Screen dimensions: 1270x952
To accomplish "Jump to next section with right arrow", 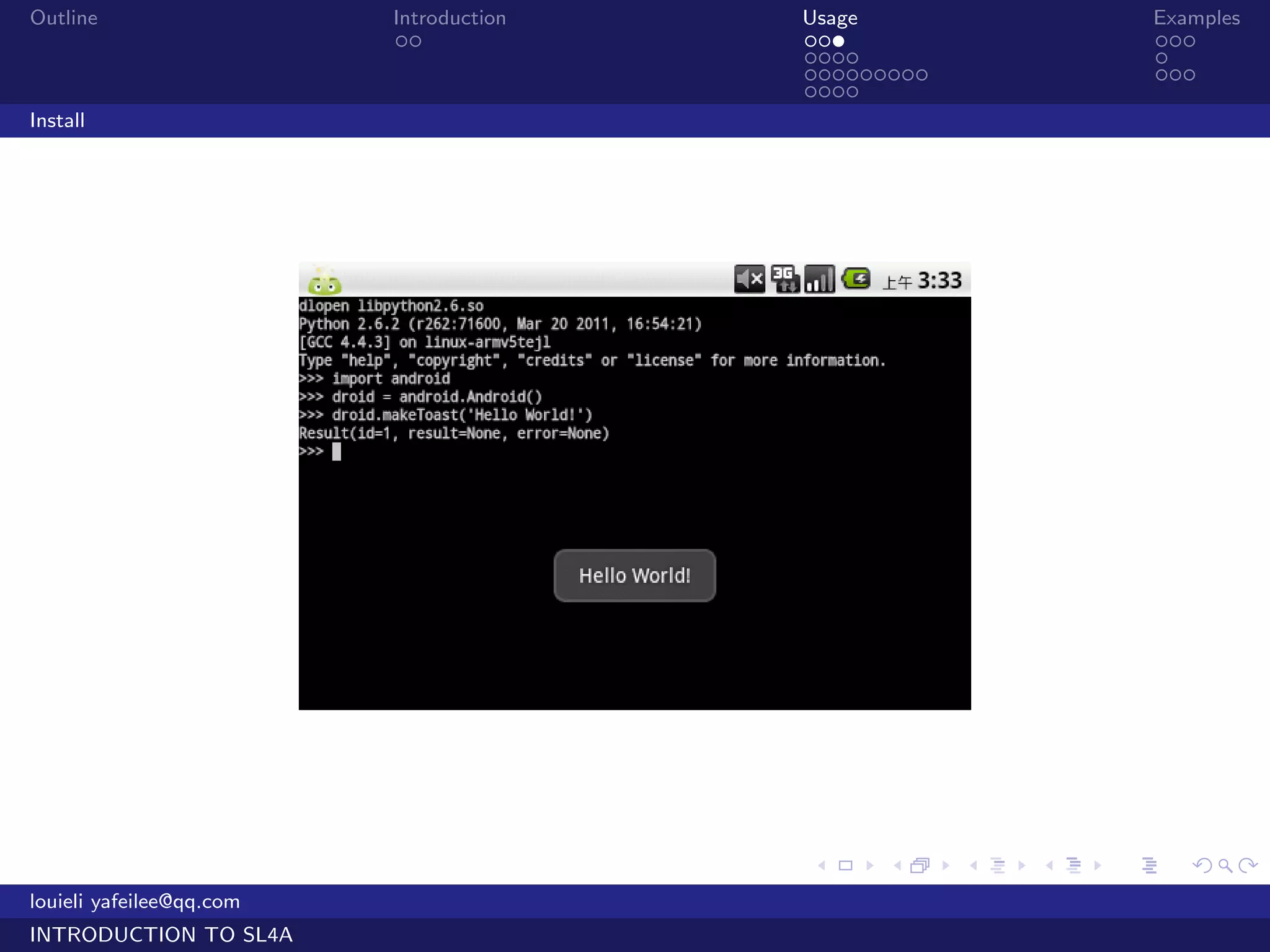I will [1098, 865].
